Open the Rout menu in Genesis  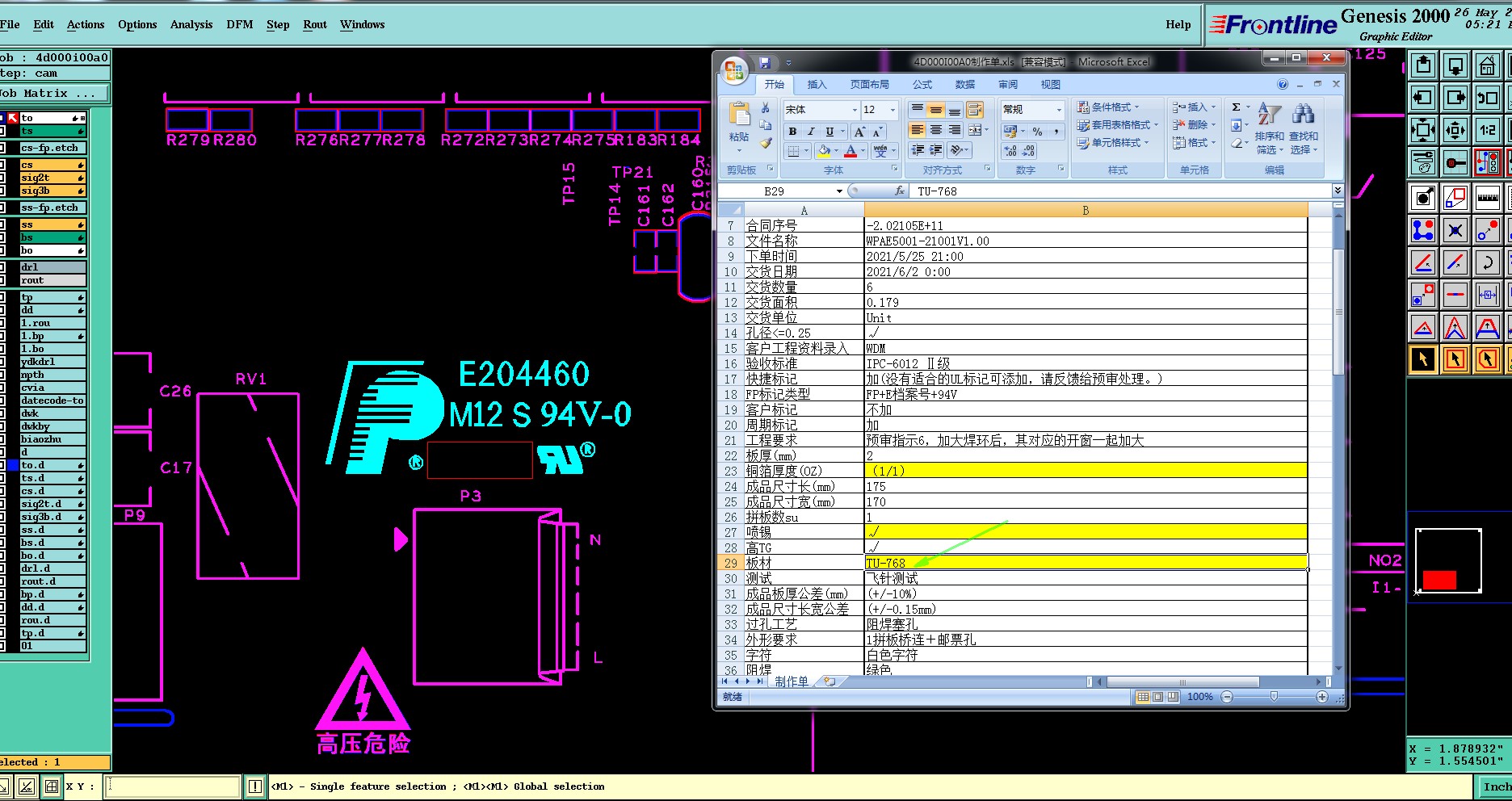click(315, 24)
